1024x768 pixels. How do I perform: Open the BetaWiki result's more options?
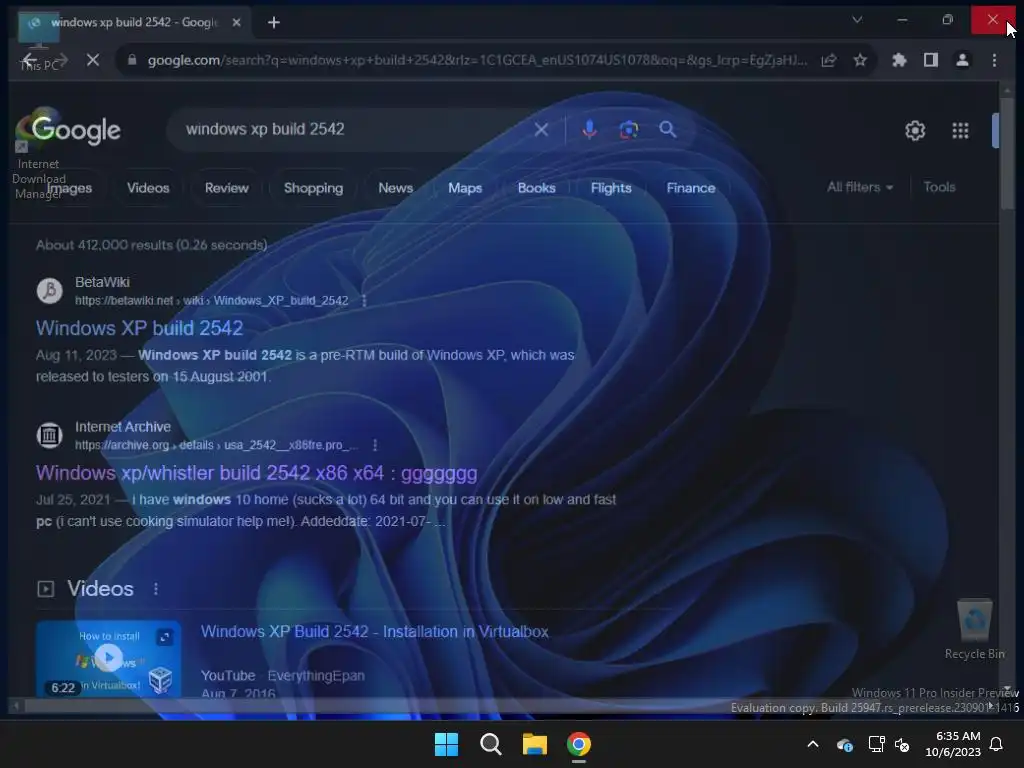click(x=364, y=301)
